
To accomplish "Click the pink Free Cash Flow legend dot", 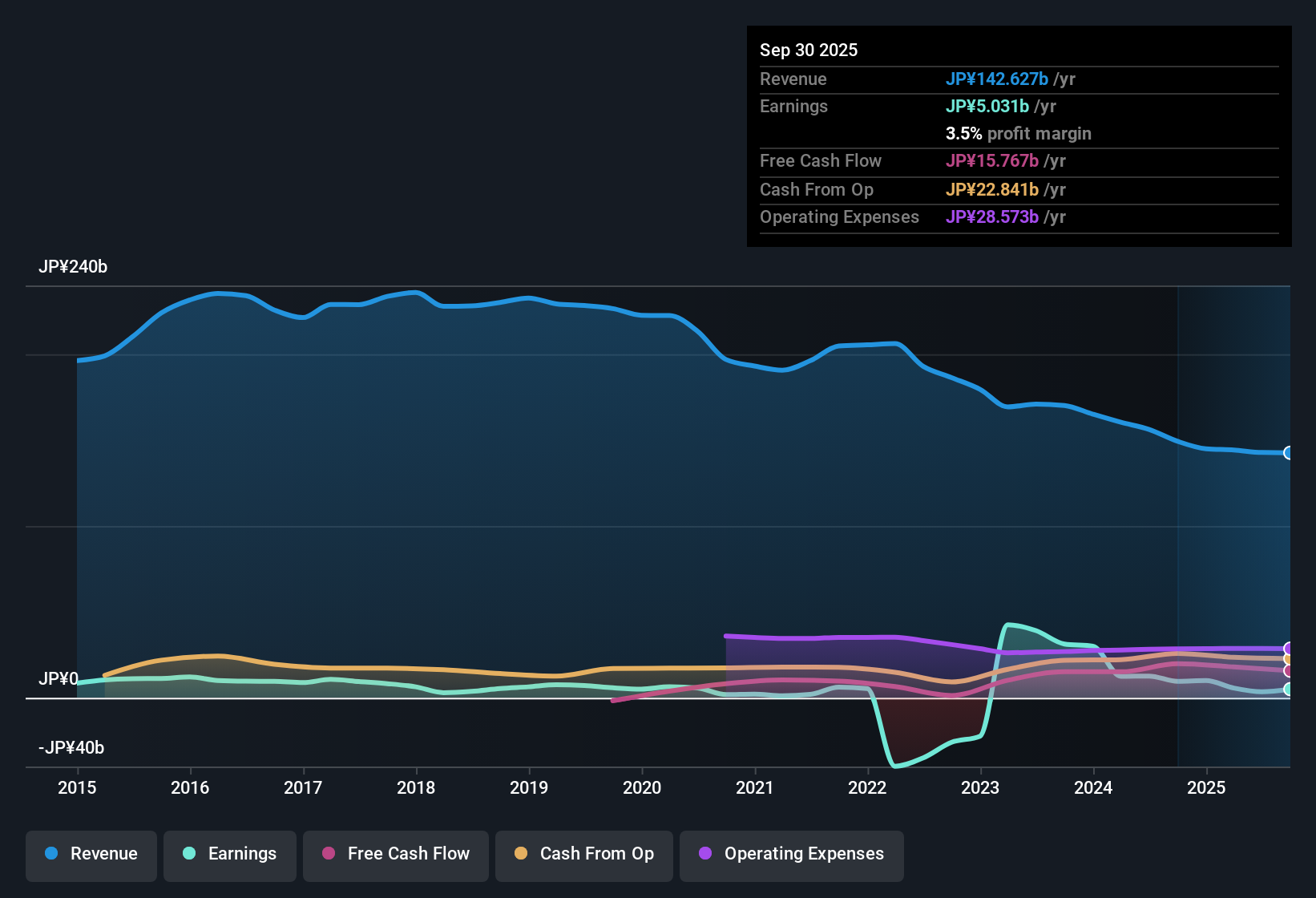I will click(327, 854).
